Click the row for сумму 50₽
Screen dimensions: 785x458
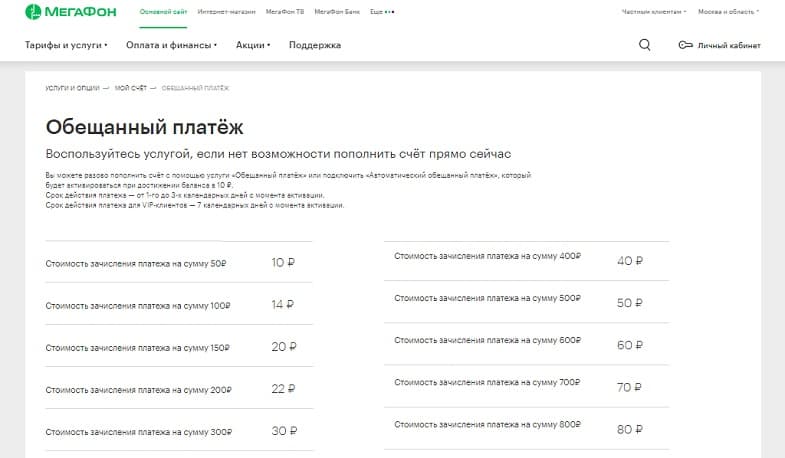pyautogui.click(x=179, y=262)
